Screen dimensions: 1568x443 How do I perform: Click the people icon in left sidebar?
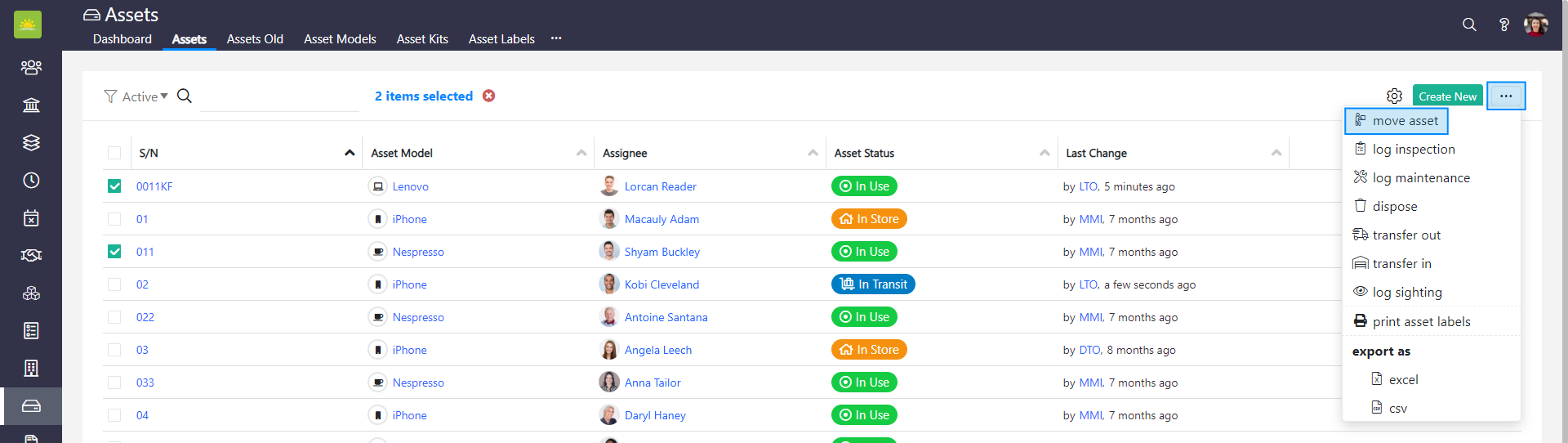tap(31, 67)
